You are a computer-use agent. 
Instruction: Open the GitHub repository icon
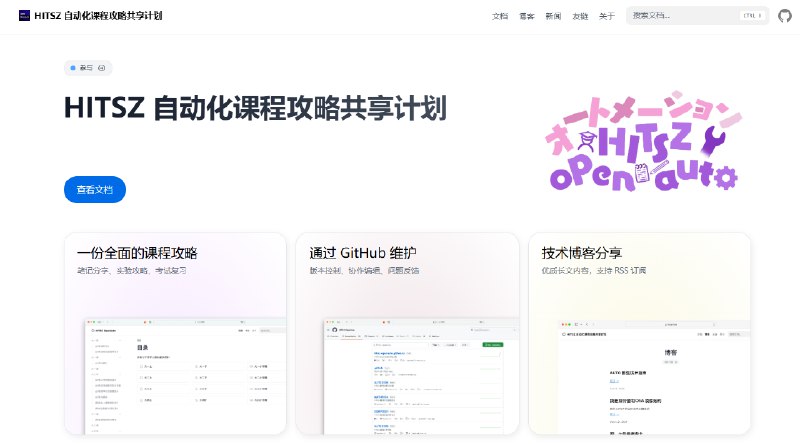tap(784, 16)
